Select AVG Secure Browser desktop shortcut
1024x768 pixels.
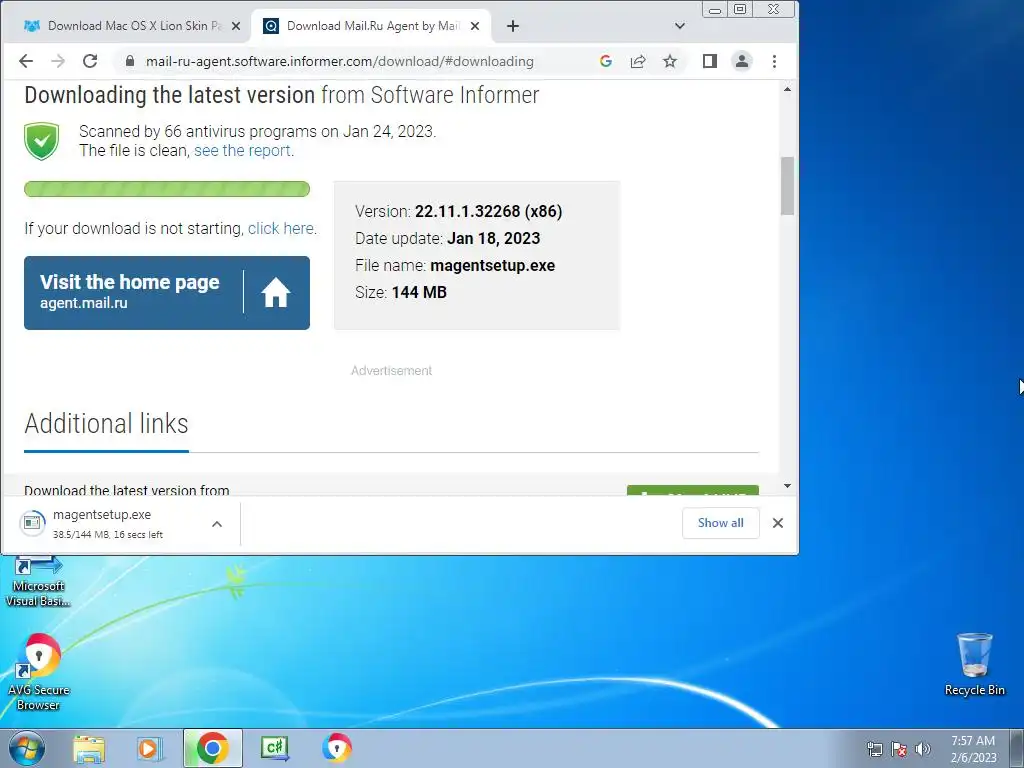coord(39,672)
